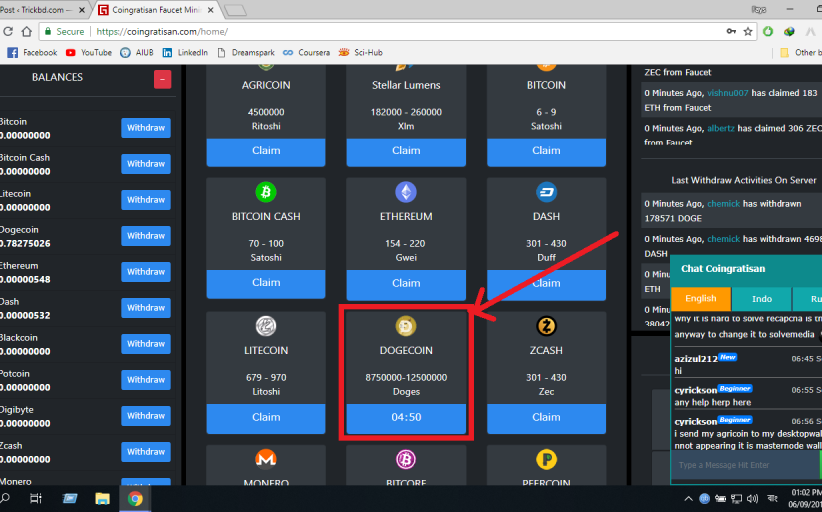The width and height of the screenshot is (822, 512).
Task: Open chemick's profile link in withdraw activities
Action: (724, 203)
